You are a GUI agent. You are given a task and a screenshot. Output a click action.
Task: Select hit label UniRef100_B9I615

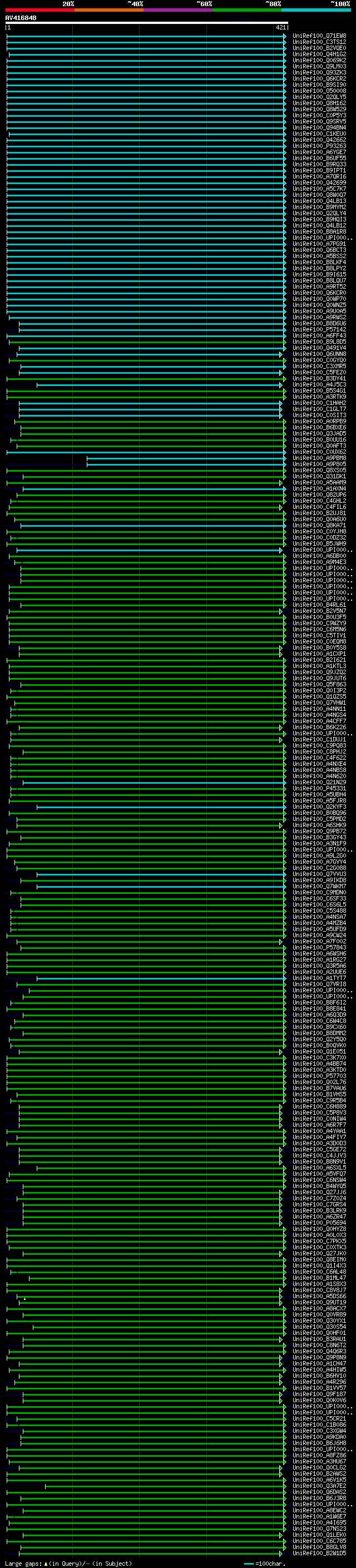319,275
